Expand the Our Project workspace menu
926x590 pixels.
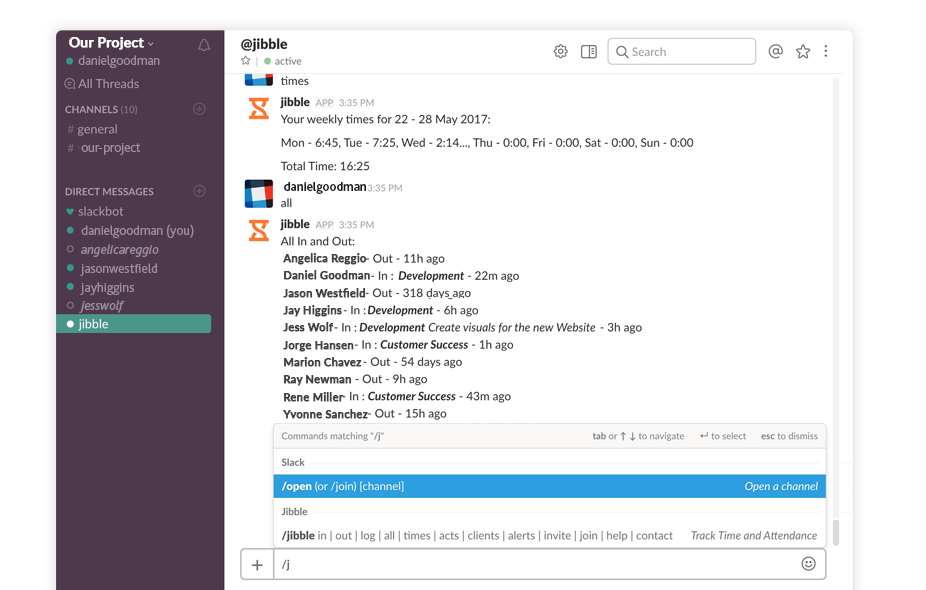point(111,43)
